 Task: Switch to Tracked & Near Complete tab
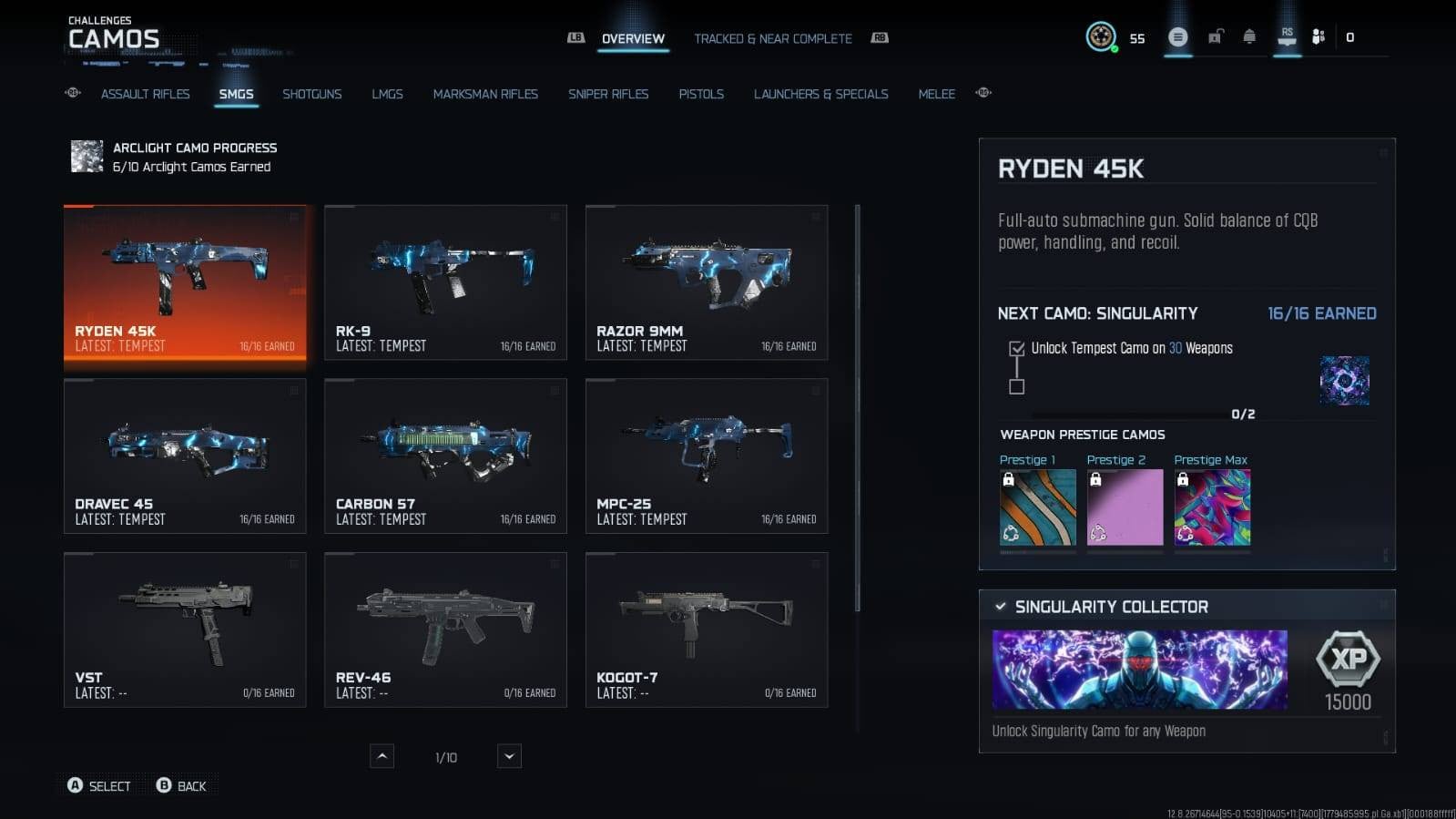(773, 38)
